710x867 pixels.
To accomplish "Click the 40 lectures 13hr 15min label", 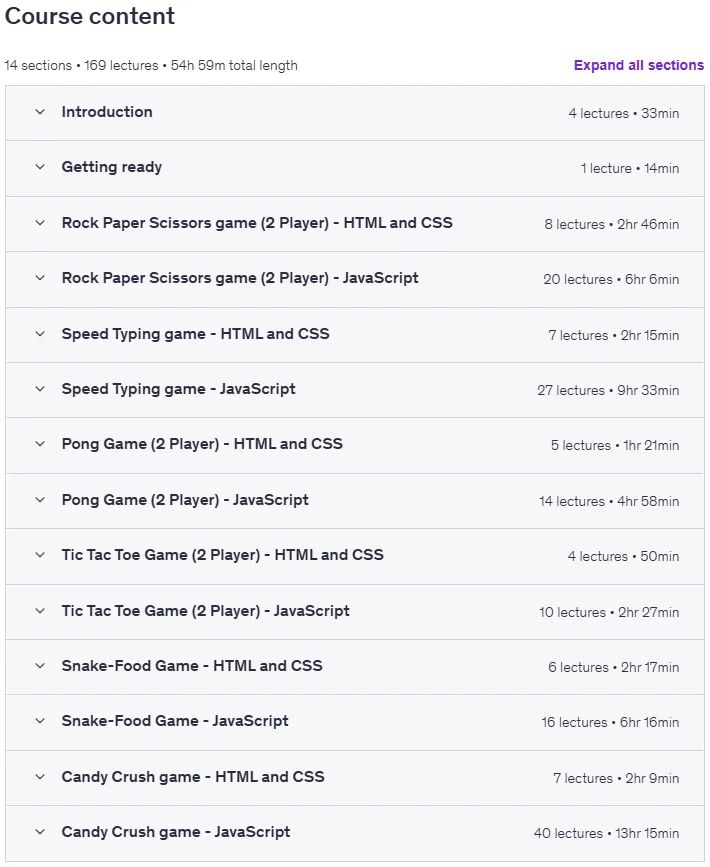I will (x=607, y=833).
